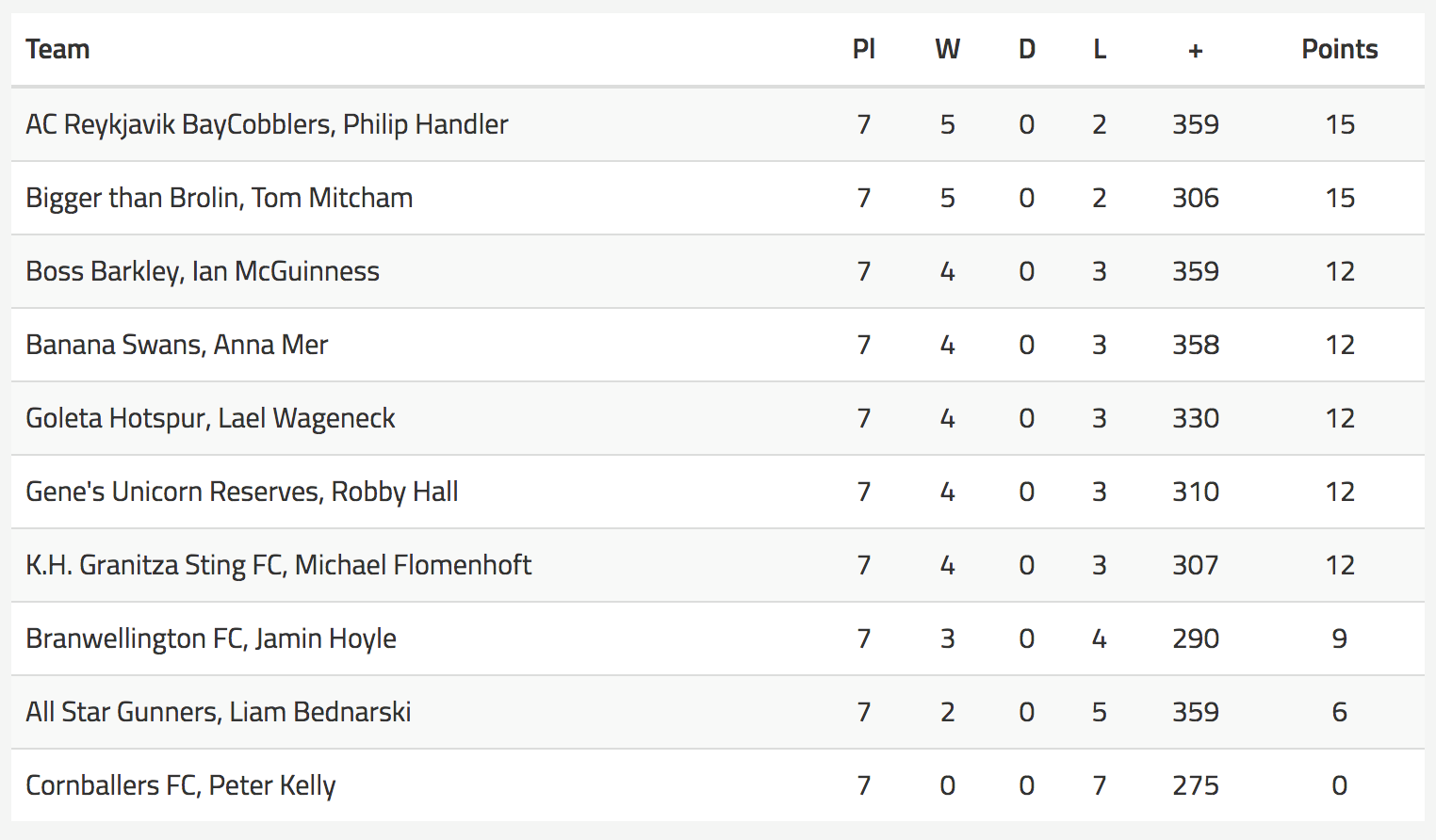Viewport: 1436px width, 840px height.
Task: Click the L losses column header
Action: [1099, 49]
